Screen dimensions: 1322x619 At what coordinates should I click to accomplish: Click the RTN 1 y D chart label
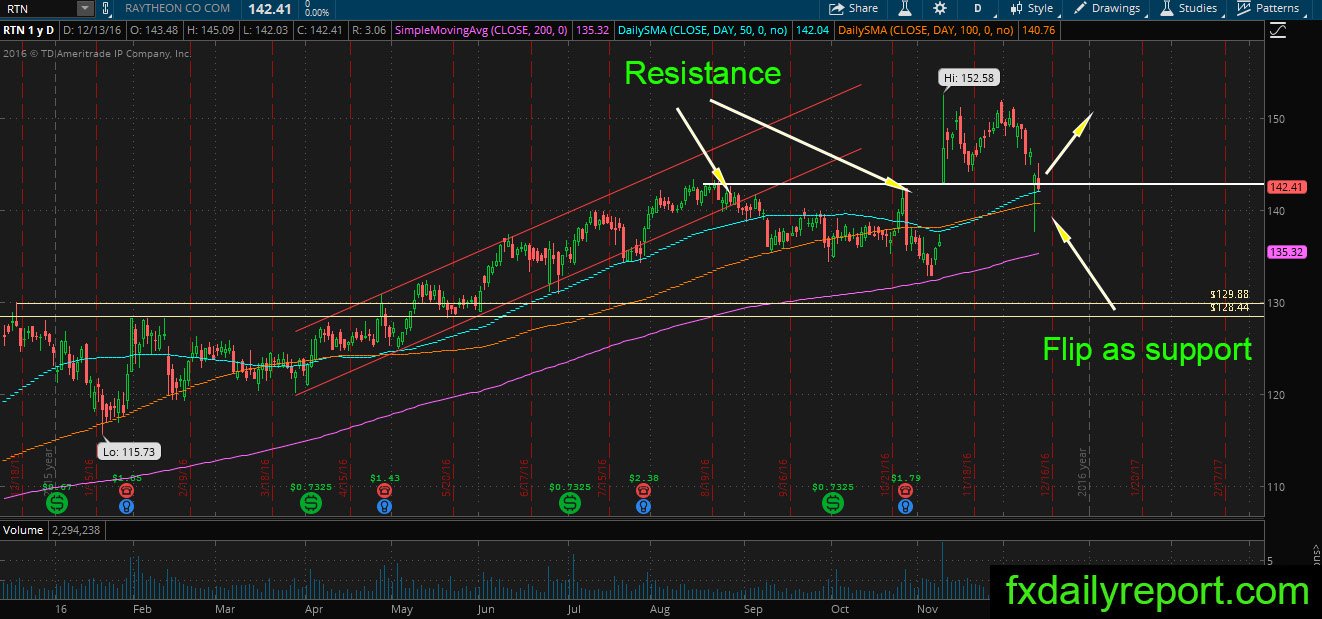[30, 31]
